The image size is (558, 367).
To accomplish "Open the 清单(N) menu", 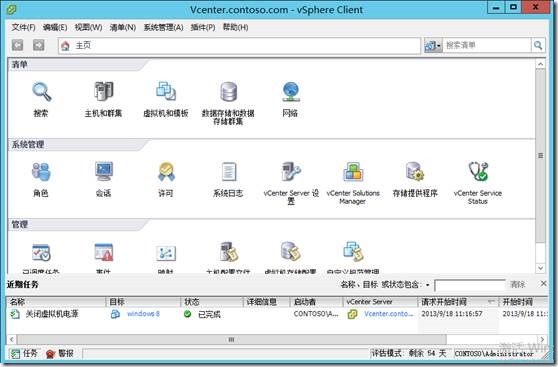I will pos(123,27).
